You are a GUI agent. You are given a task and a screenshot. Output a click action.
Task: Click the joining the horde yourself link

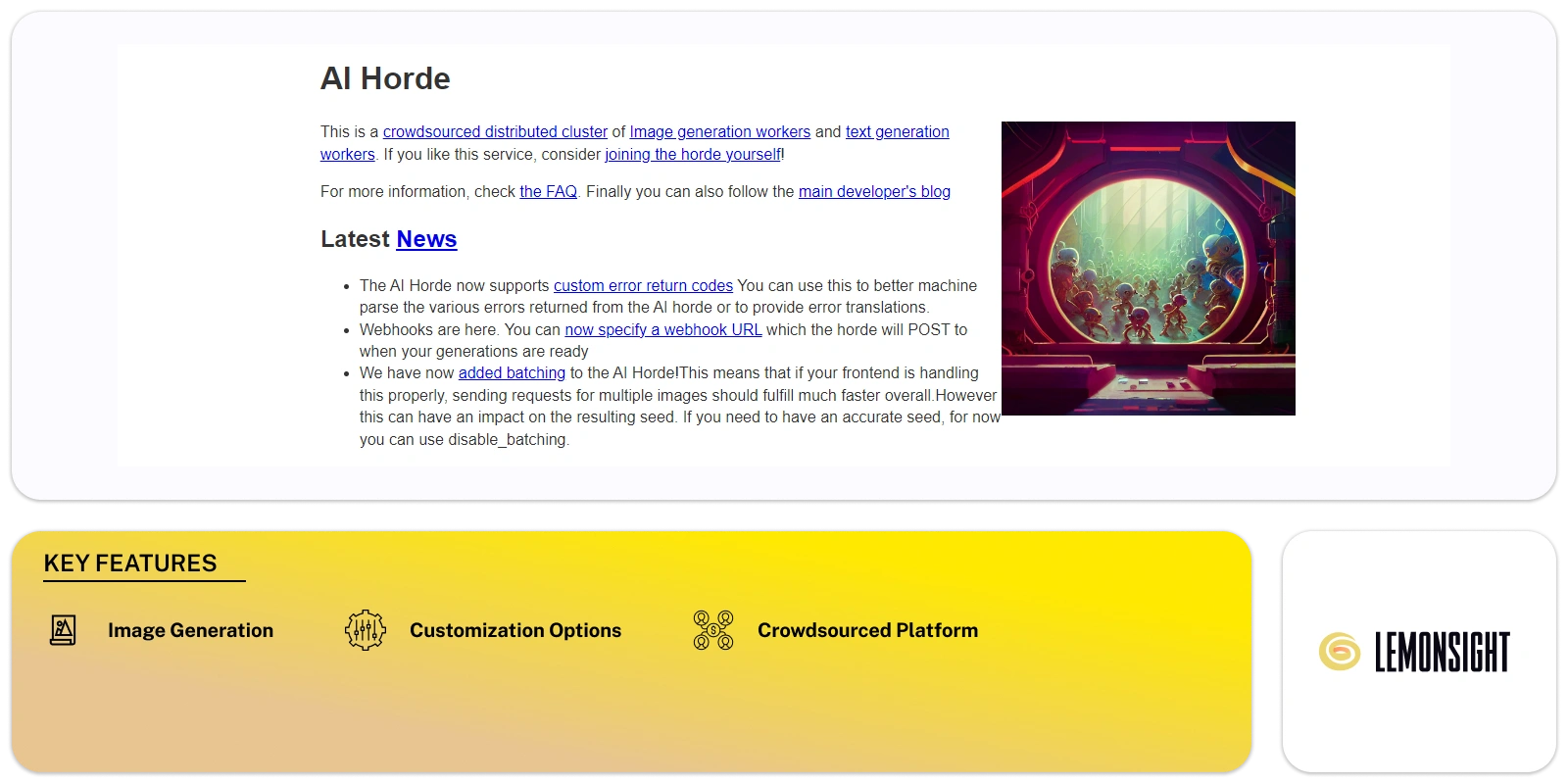[x=693, y=155]
